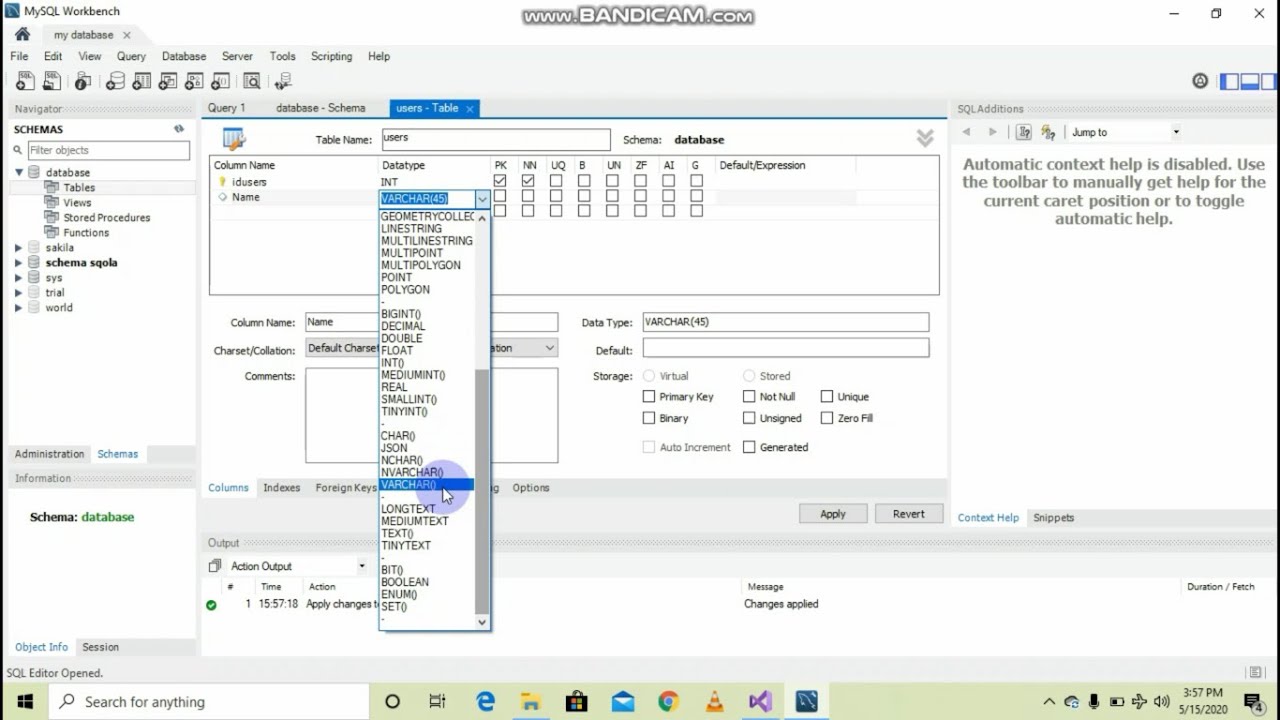Close the users - Table tab
The image size is (1280, 720).
[470, 108]
